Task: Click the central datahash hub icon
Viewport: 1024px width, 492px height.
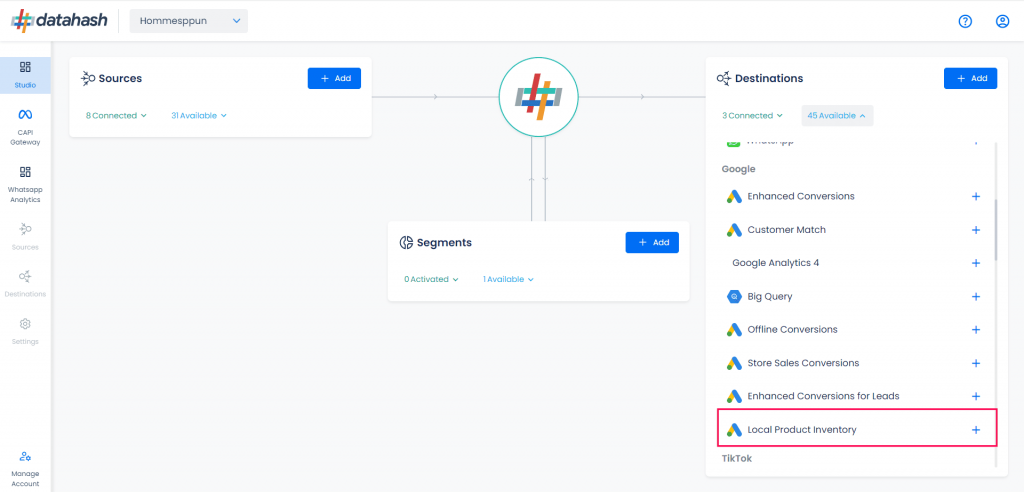Action: point(538,97)
